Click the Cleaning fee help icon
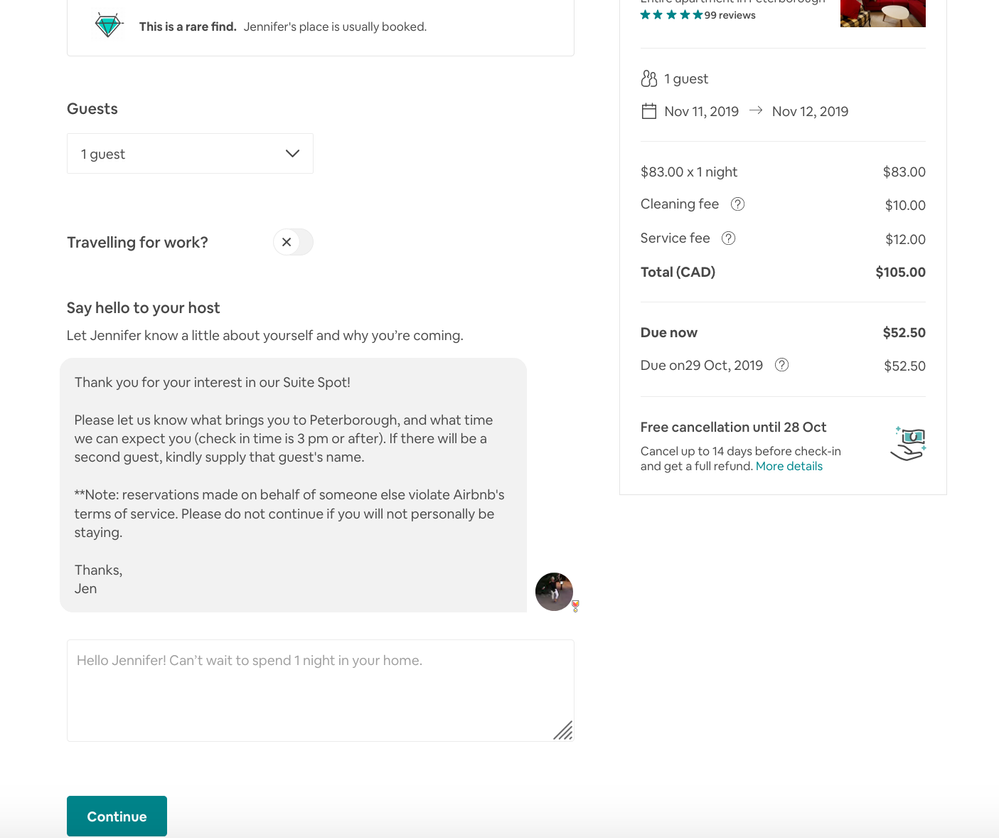 click(738, 204)
